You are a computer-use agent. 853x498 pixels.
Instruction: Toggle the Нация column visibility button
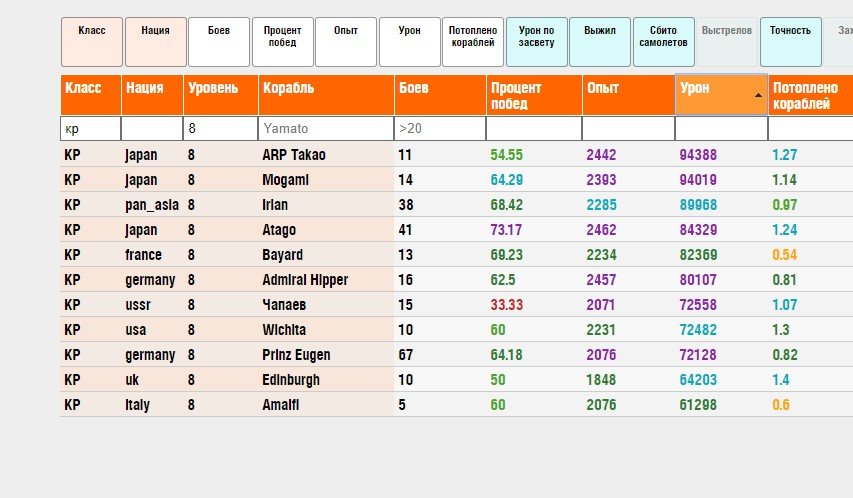pyautogui.click(x=156, y=42)
